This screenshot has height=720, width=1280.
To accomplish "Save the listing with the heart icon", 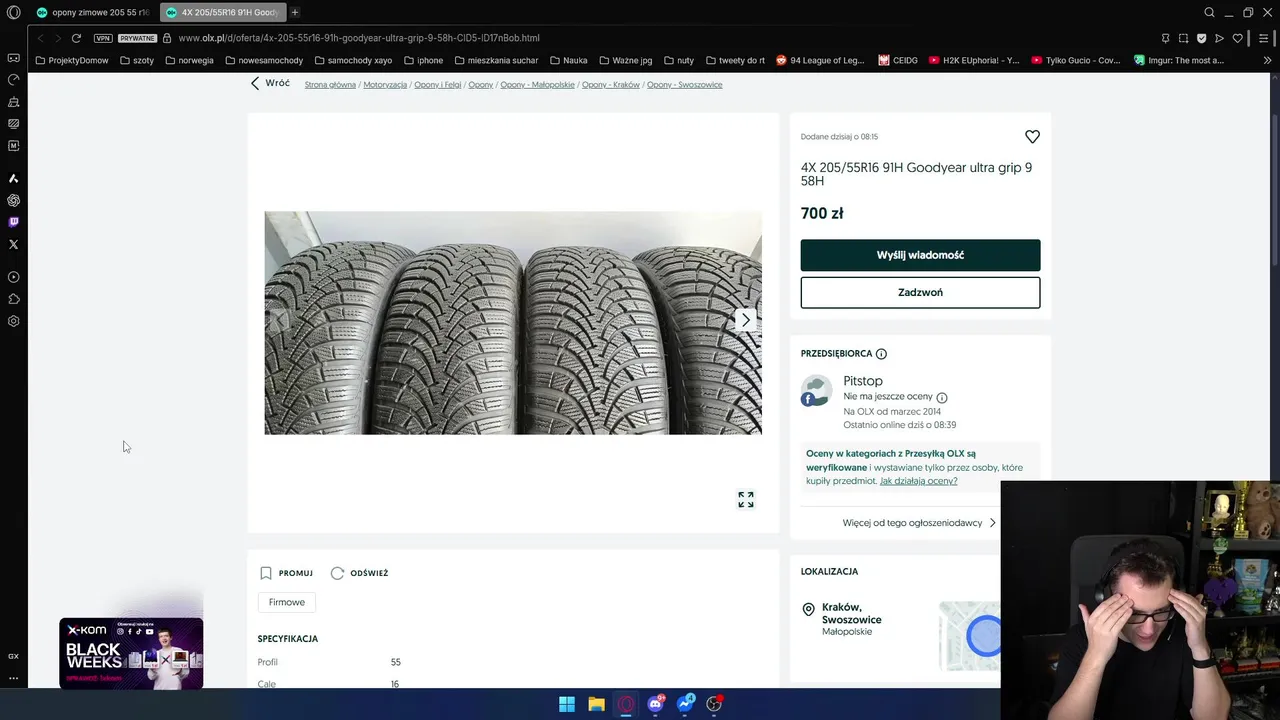I will pos(1032,137).
